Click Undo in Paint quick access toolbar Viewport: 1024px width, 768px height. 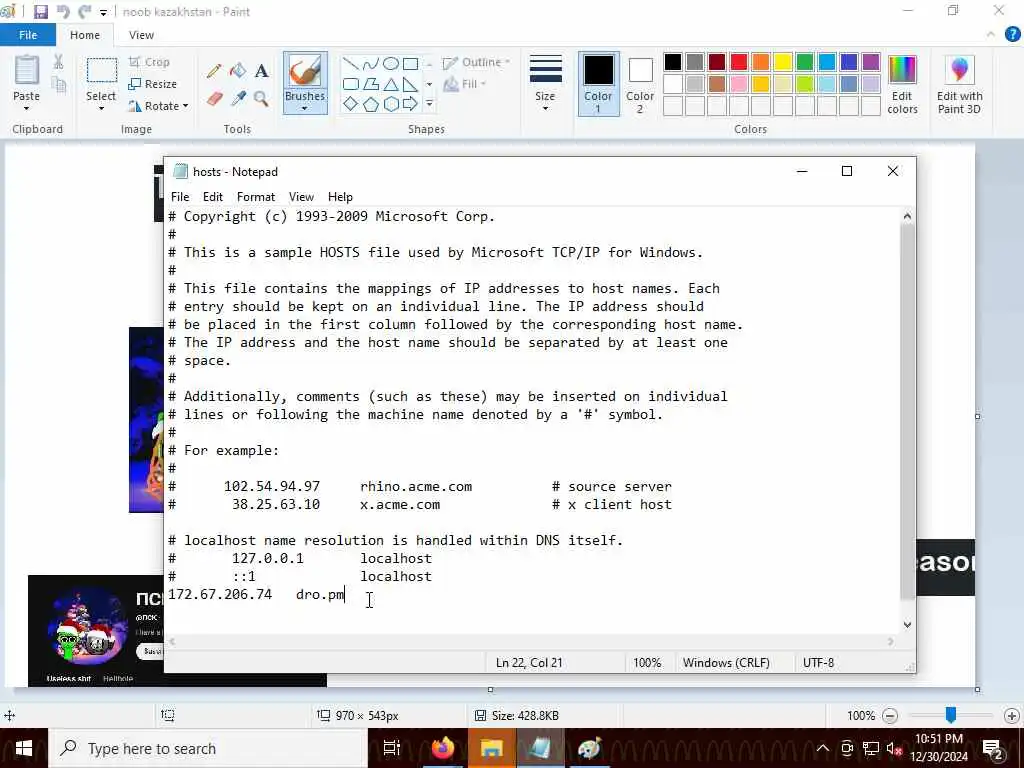point(63,11)
